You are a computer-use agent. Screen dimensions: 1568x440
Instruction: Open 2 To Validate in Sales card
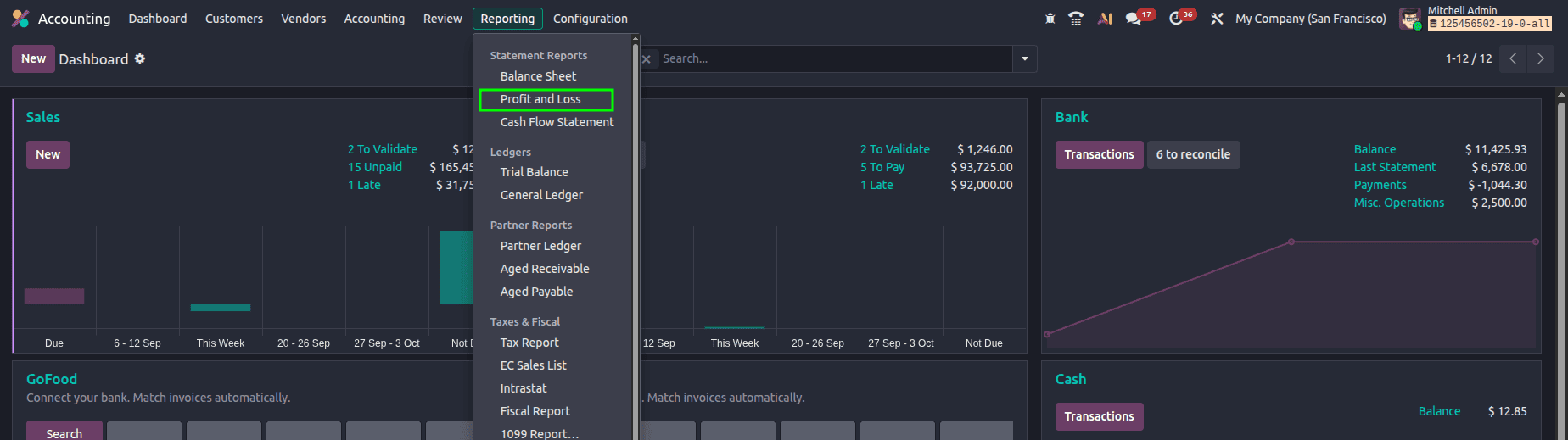tap(383, 149)
